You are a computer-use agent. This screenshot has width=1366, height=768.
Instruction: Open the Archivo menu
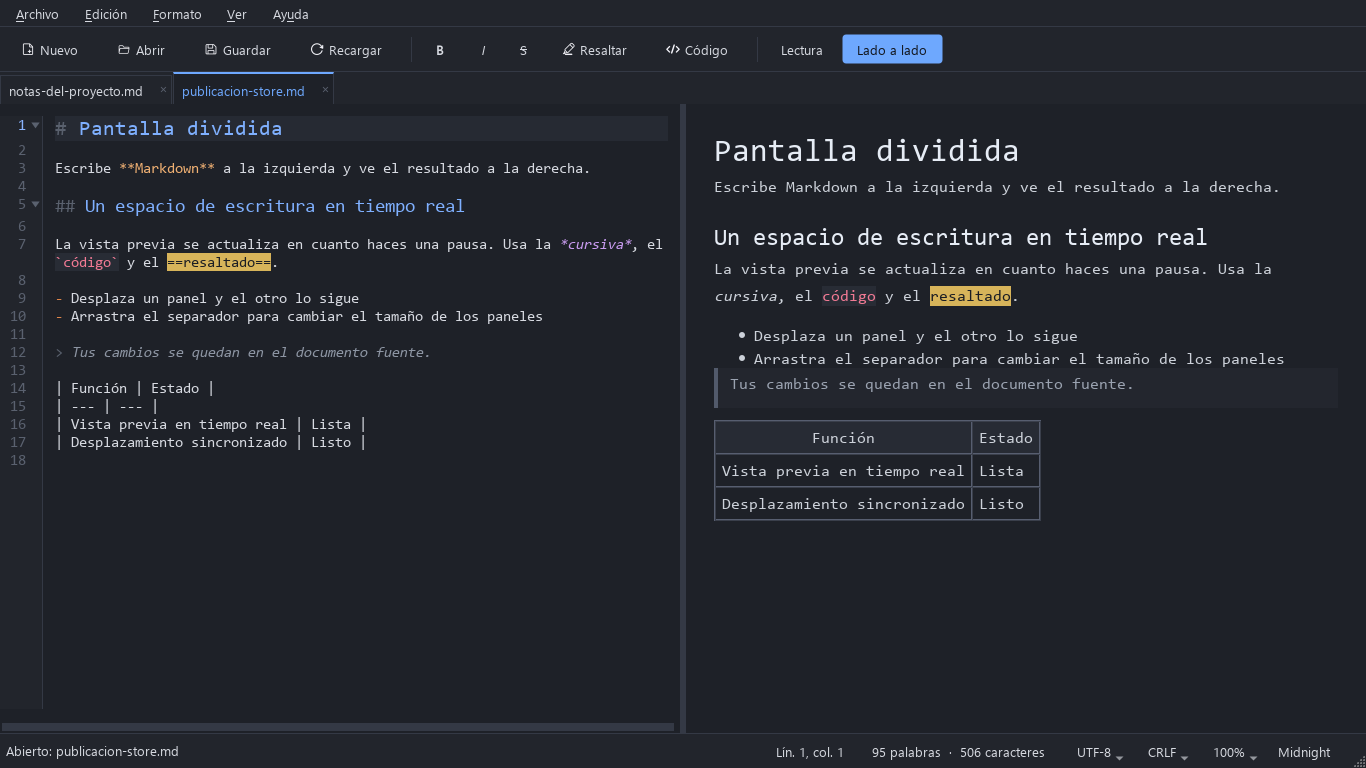[37, 14]
